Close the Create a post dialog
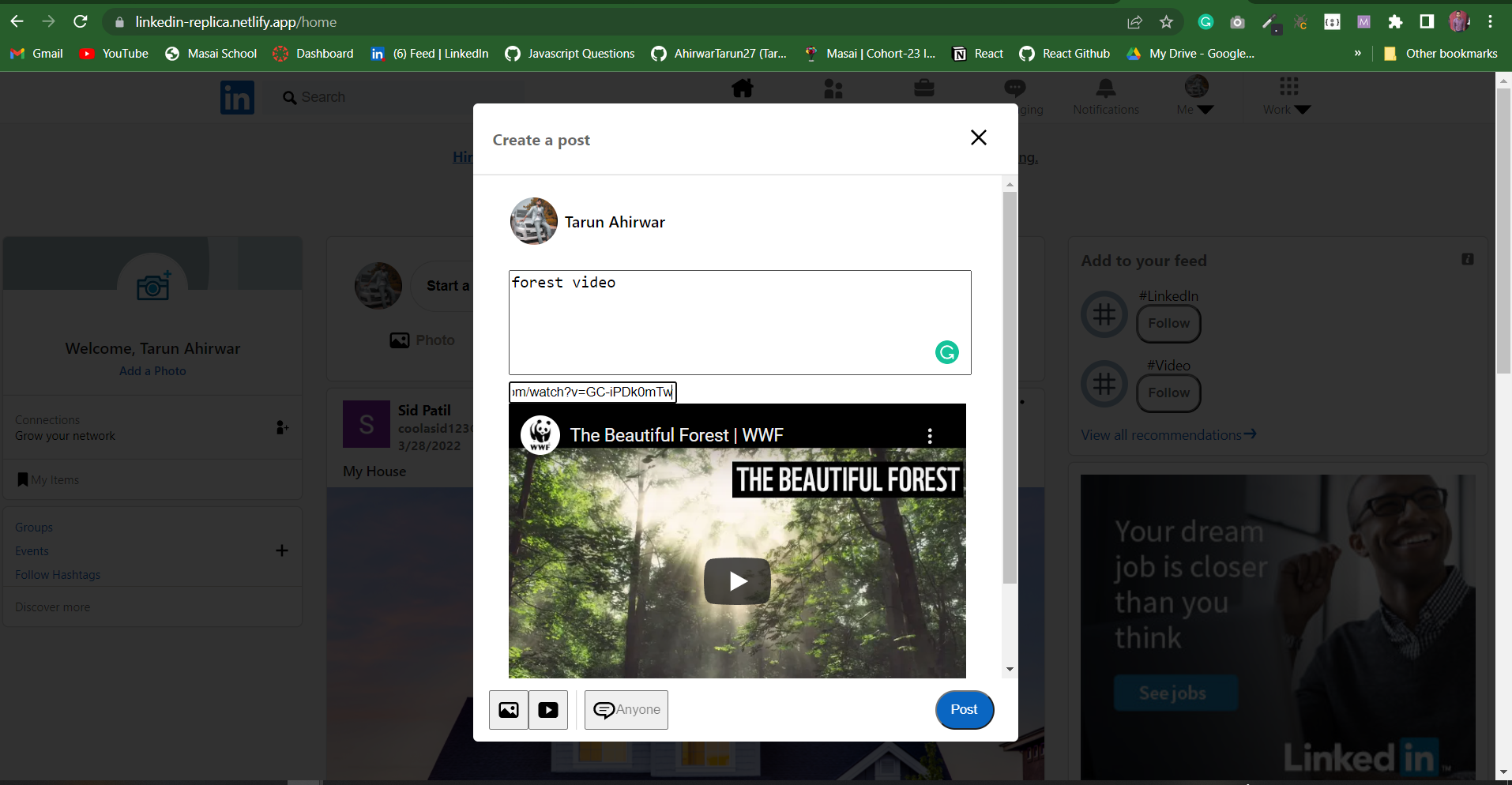This screenshot has width=1512, height=785. 978,137
